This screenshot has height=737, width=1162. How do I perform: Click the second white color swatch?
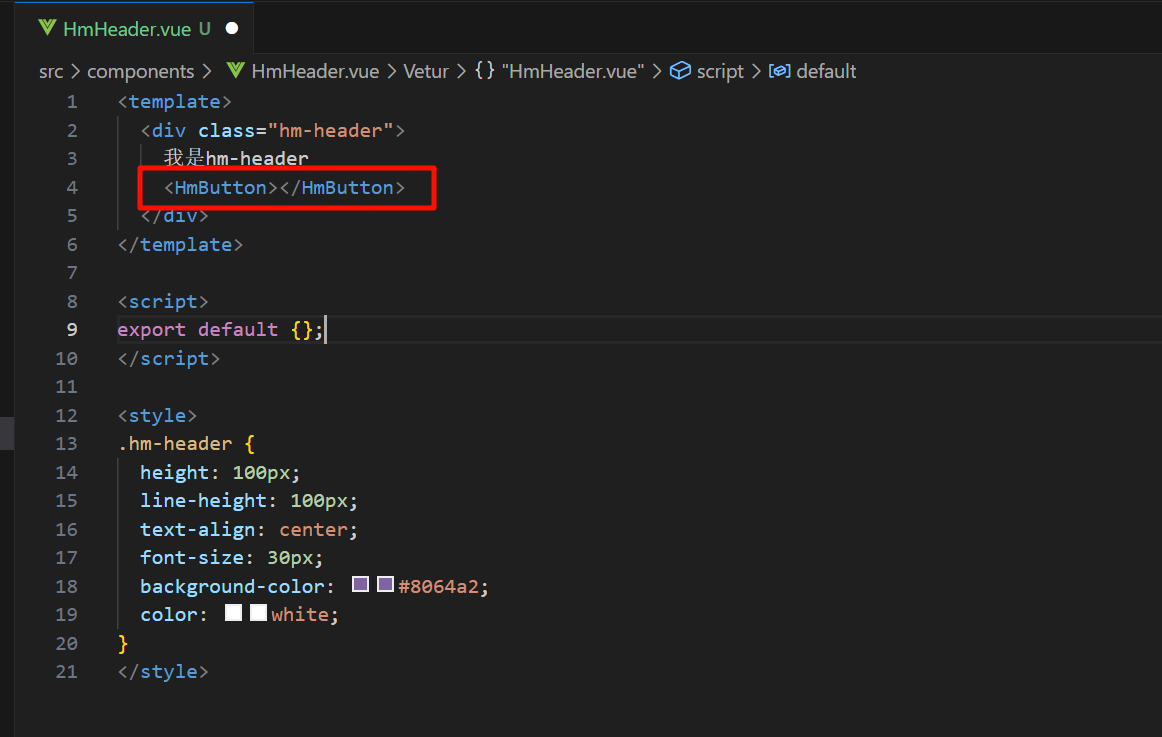tap(258, 613)
